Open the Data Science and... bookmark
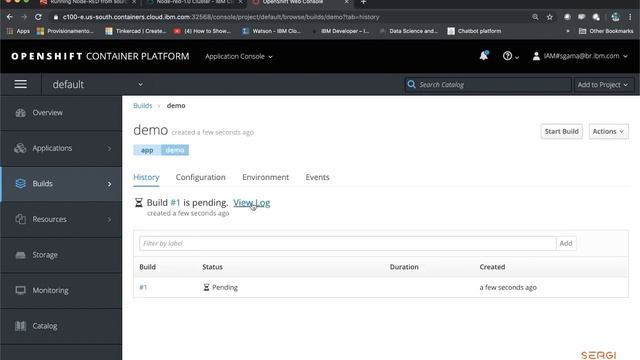The height and width of the screenshot is (360, 640). (409, 31)
